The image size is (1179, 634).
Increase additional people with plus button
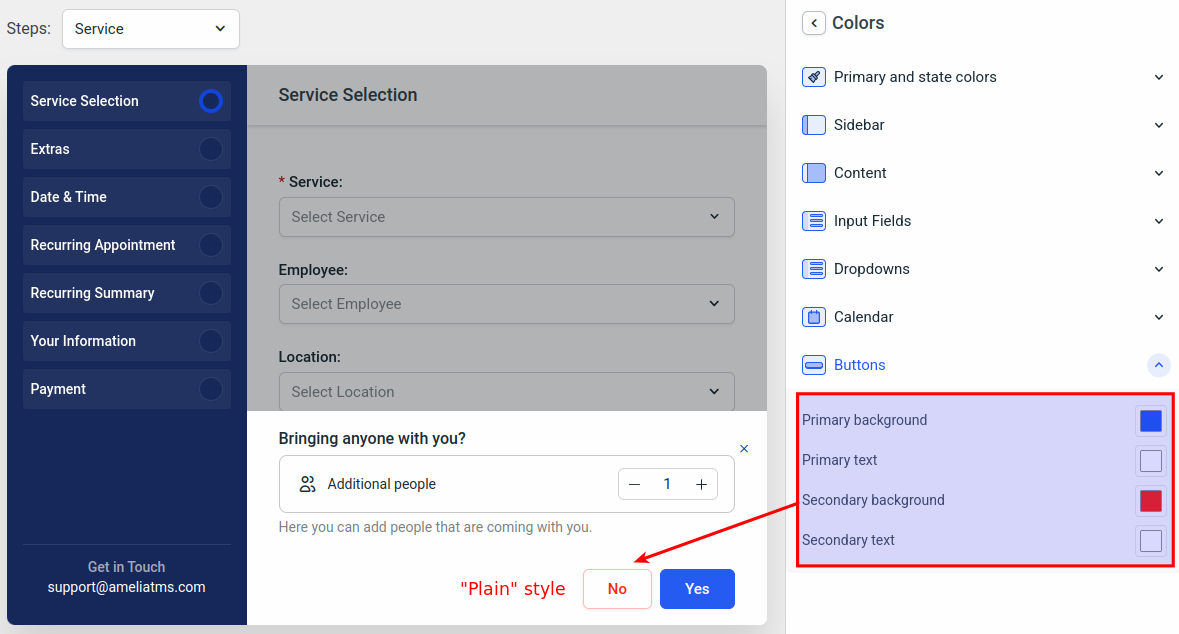[701, 485]
